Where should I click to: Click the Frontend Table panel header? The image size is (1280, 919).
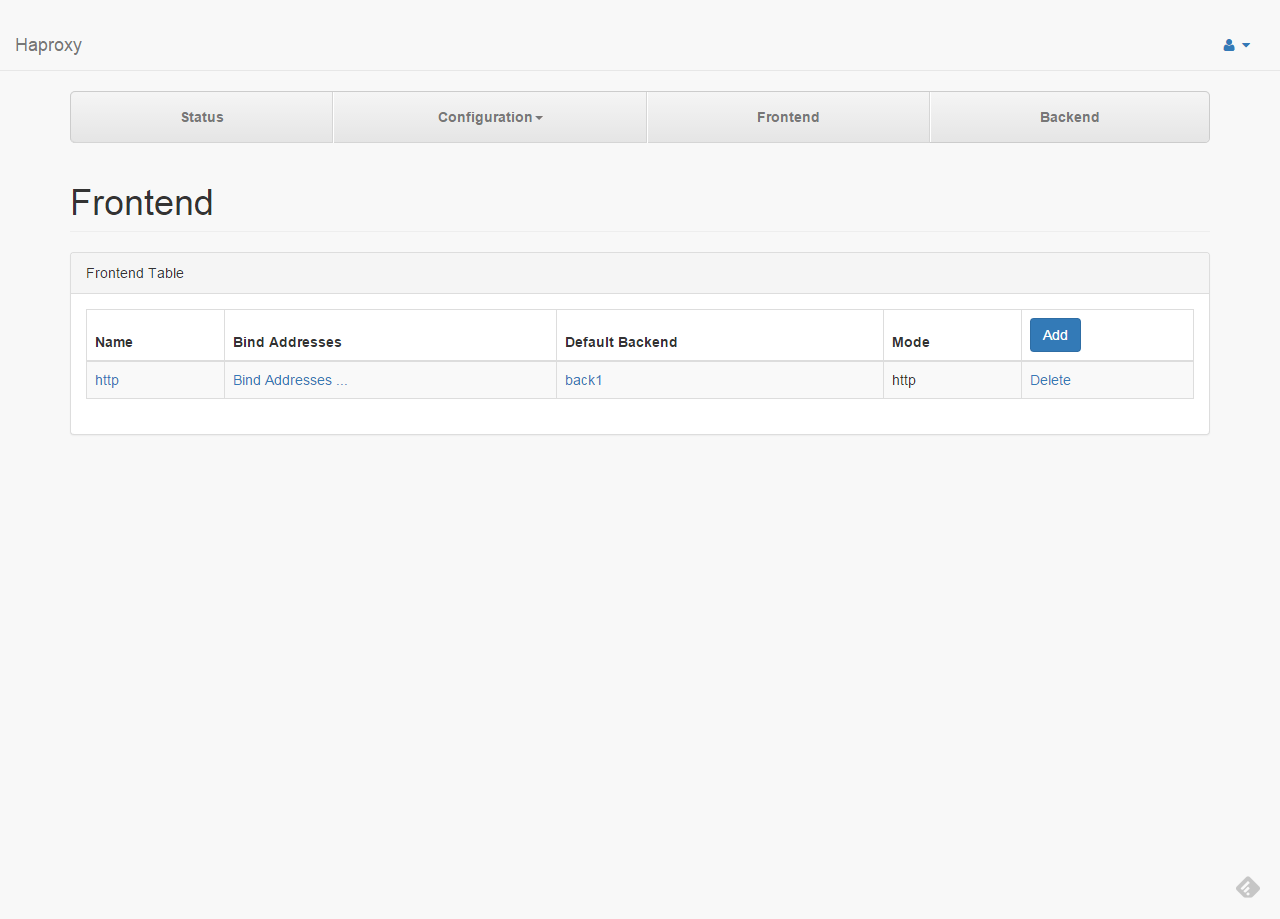pos(135,273)
